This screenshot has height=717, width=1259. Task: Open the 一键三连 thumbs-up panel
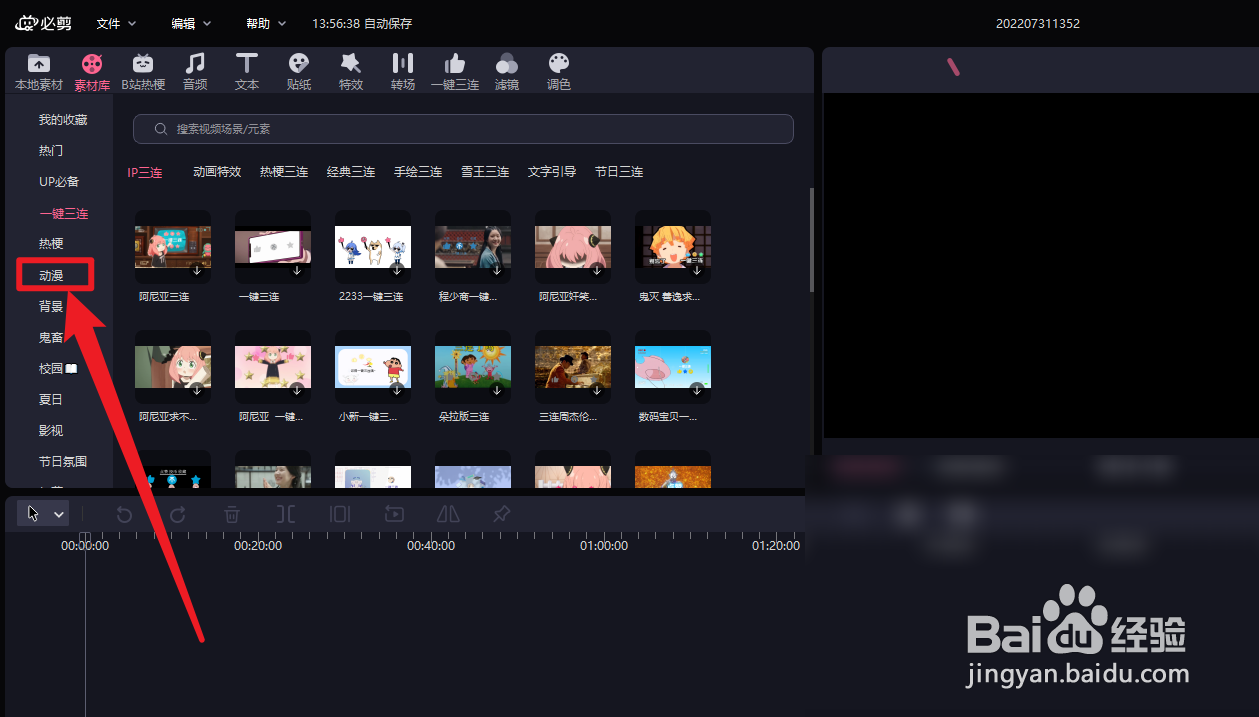click(455, 72)
